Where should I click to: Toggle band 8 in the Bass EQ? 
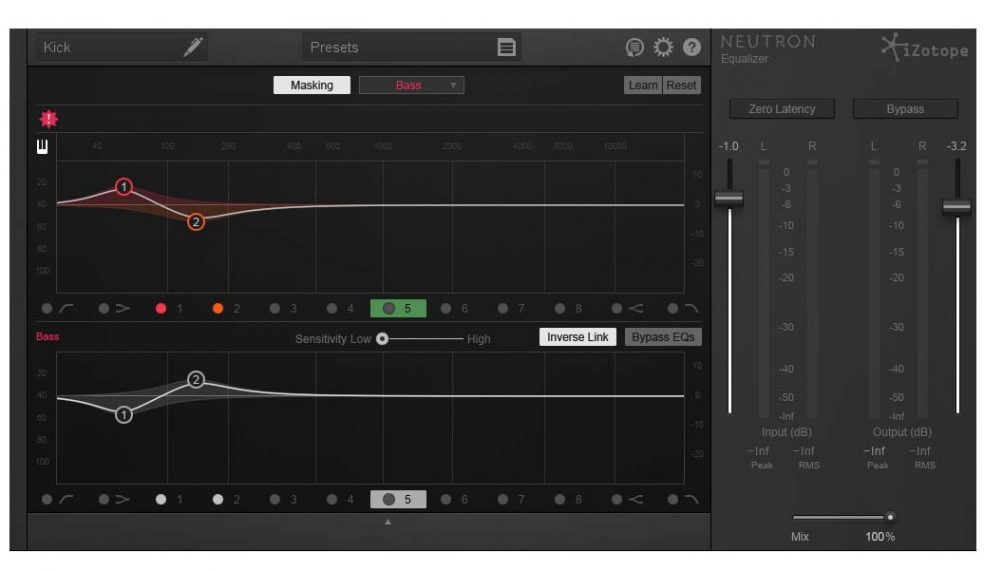tap(560, 499)
